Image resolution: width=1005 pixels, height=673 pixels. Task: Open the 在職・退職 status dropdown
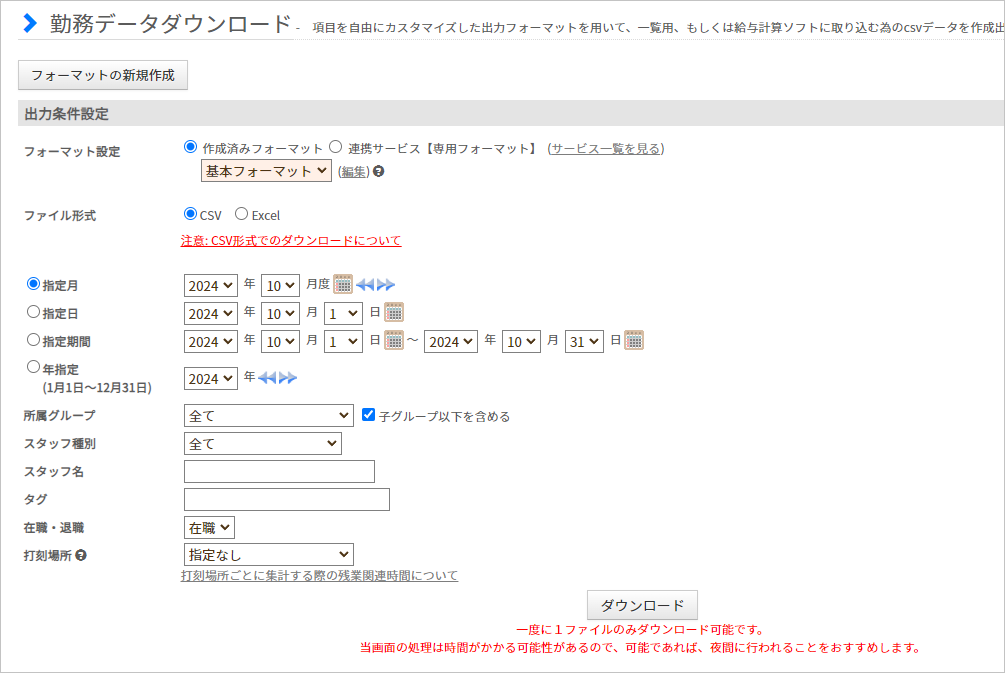coord(209,527)
